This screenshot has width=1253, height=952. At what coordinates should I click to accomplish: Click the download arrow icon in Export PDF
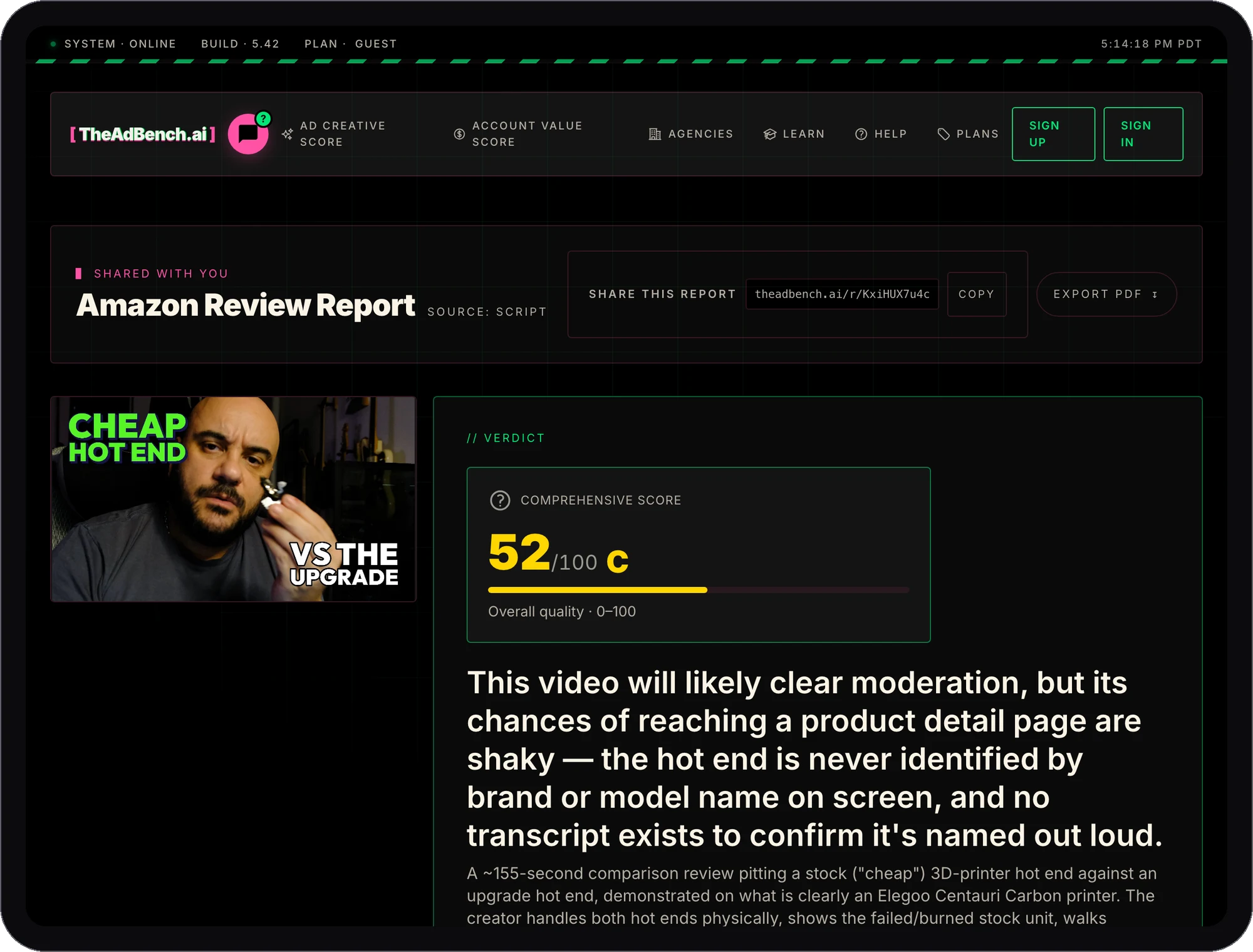pyautogui.click(x=1155, y=294)
